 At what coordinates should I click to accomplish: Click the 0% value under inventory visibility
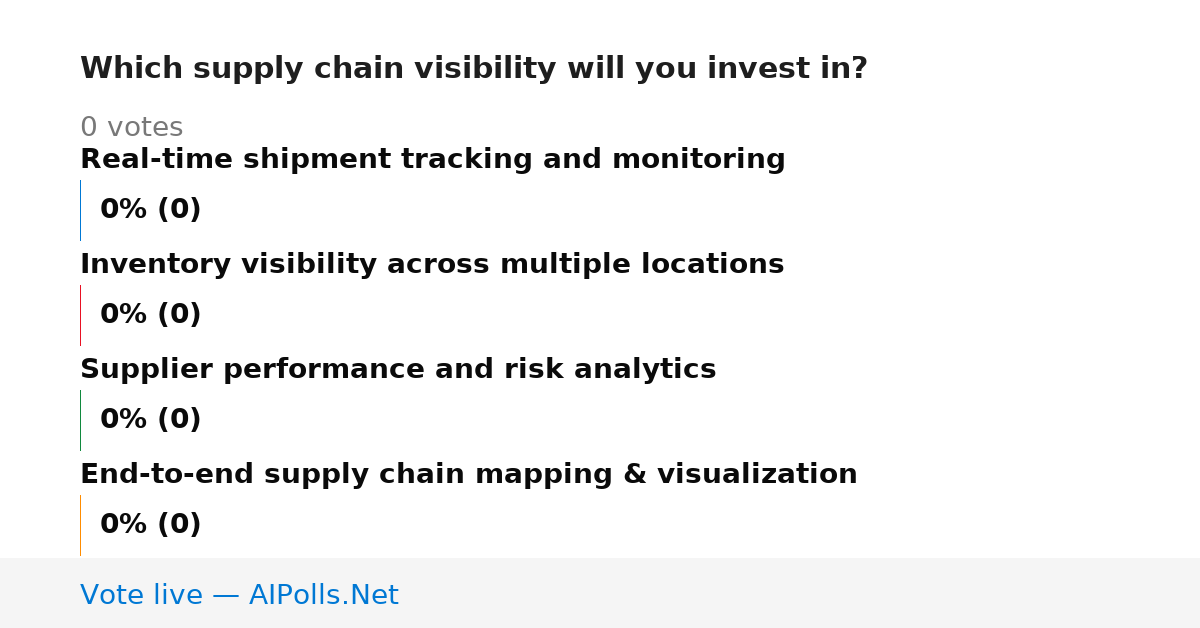click(124, 315)
